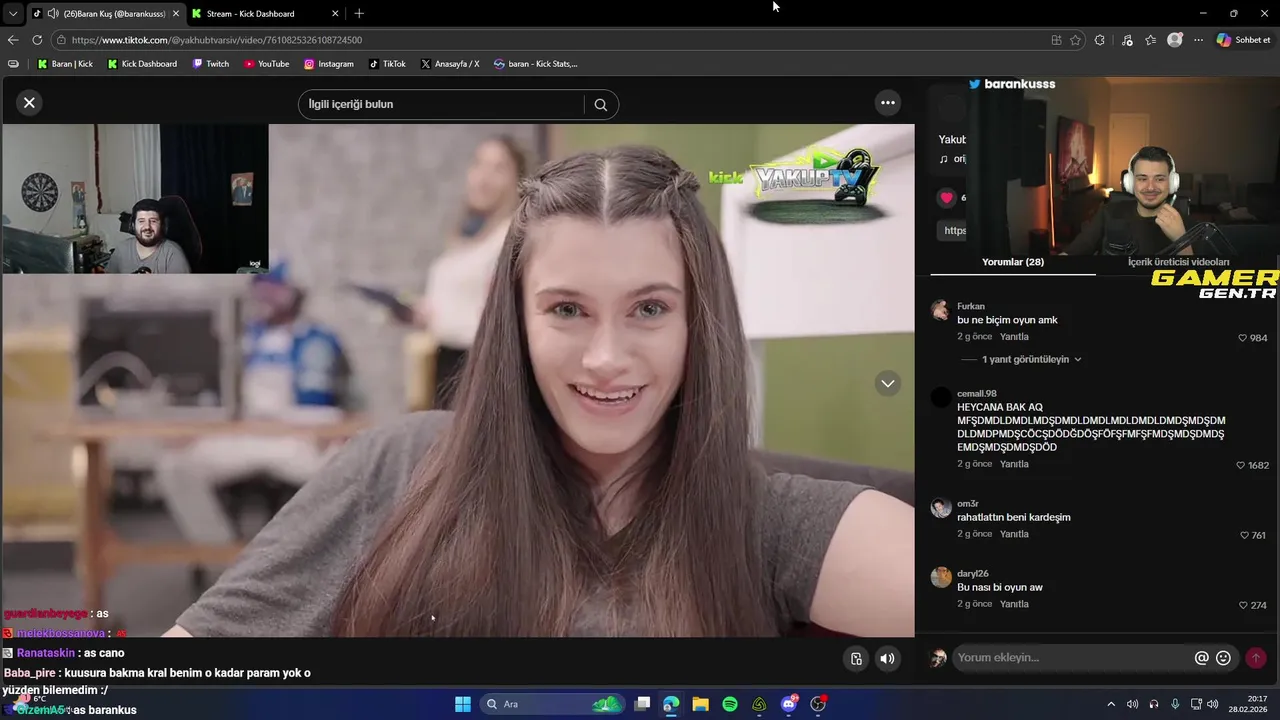The height and width of the screenshot is (720, 1280).
Task: Open Task View on taskbar
Action: tap(642, 704)
